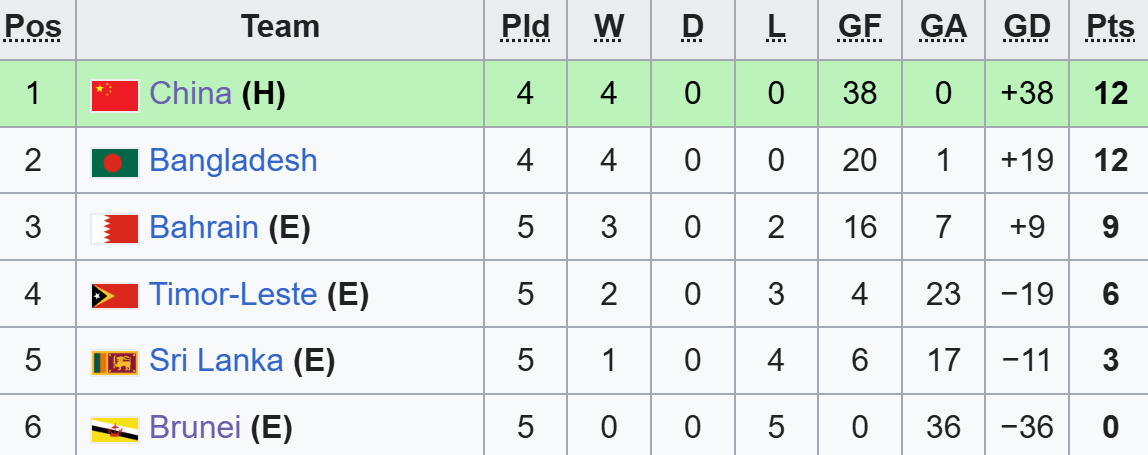Click the Pld column header abbreviation

[x=525, y=27]
